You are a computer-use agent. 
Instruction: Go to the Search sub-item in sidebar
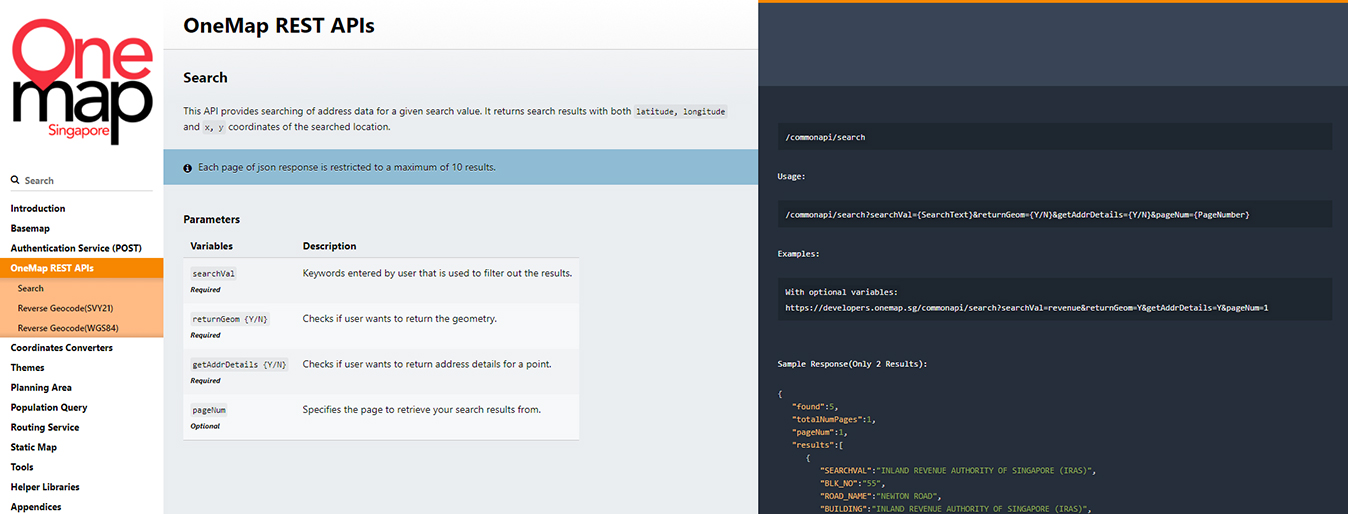point(31,288)
